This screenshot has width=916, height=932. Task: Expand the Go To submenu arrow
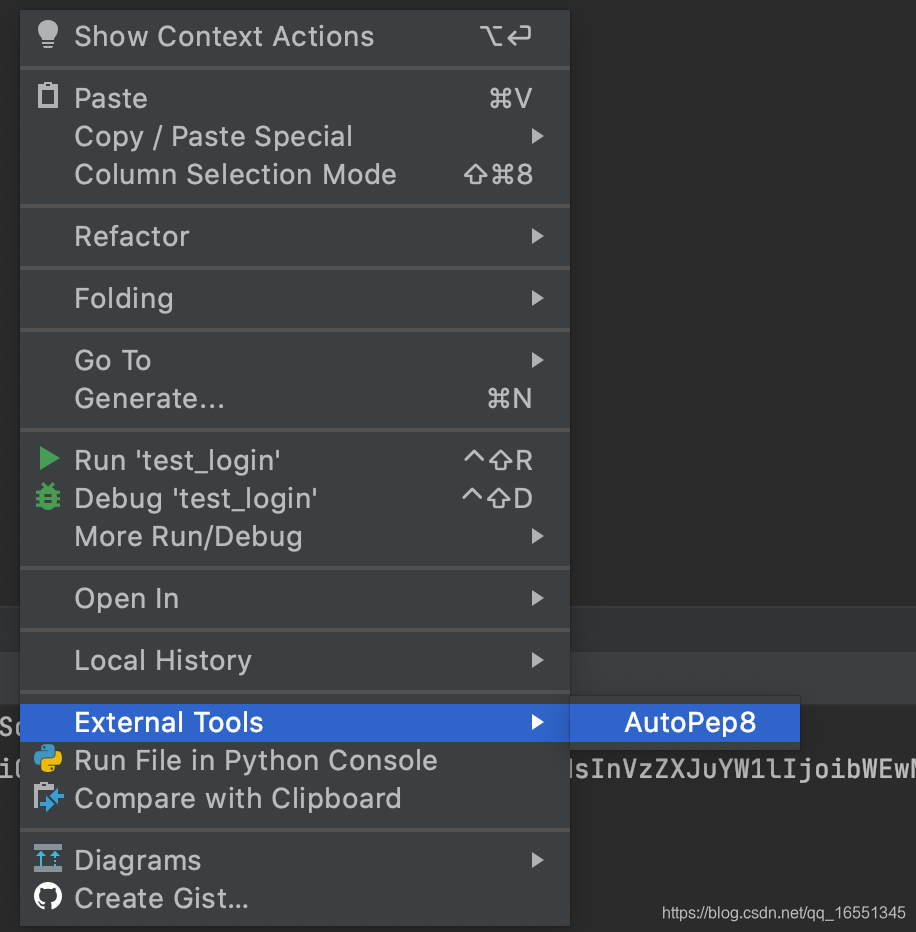tap(538, 360)
